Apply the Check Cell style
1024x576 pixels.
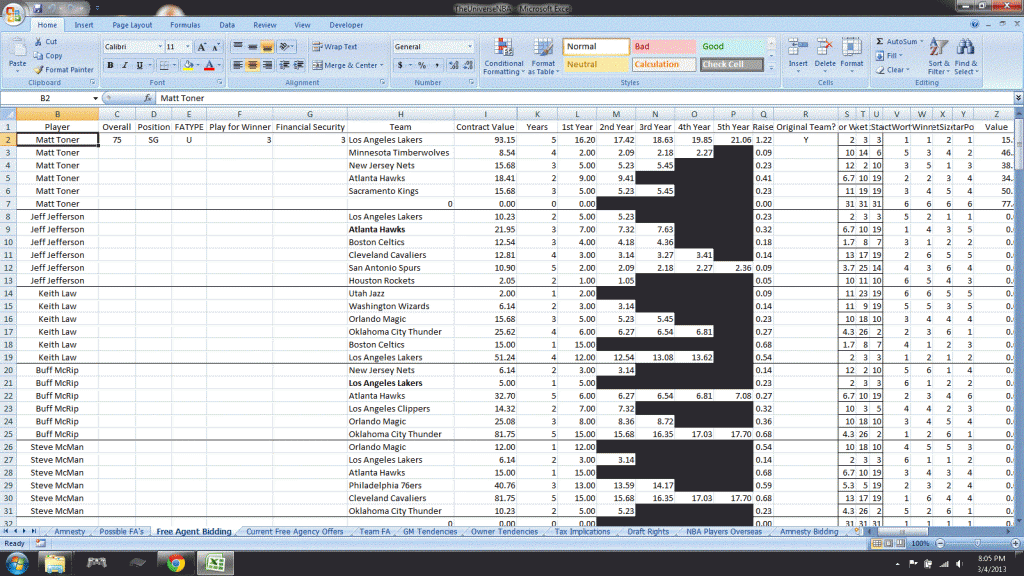coord(731,65)
